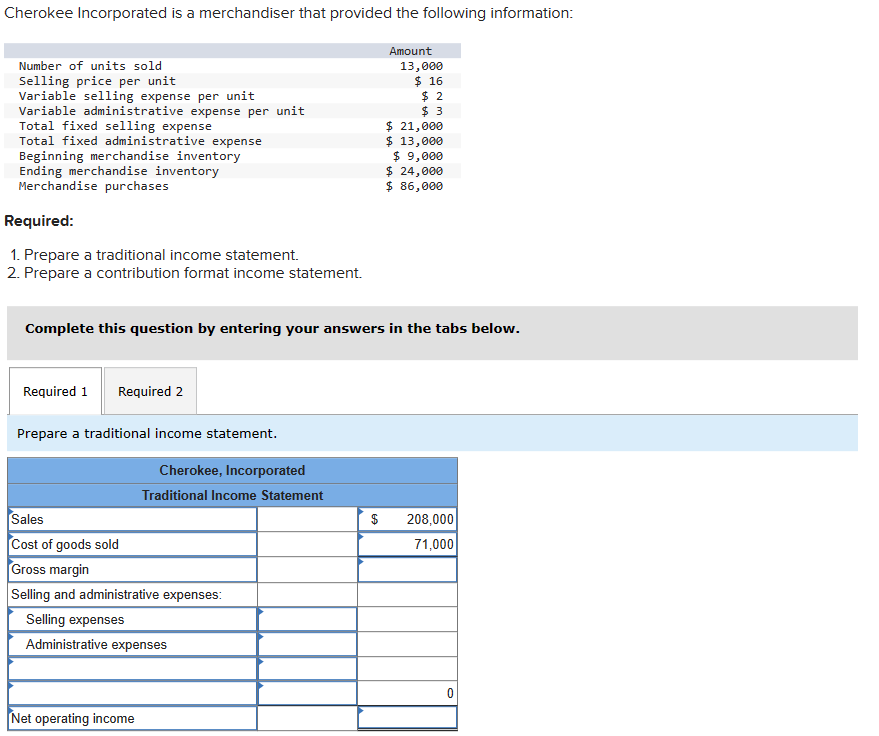Click the 'Ending merchandise inventory' text
The height and width of the screenshot is (736, 879).
pos(119,171)
